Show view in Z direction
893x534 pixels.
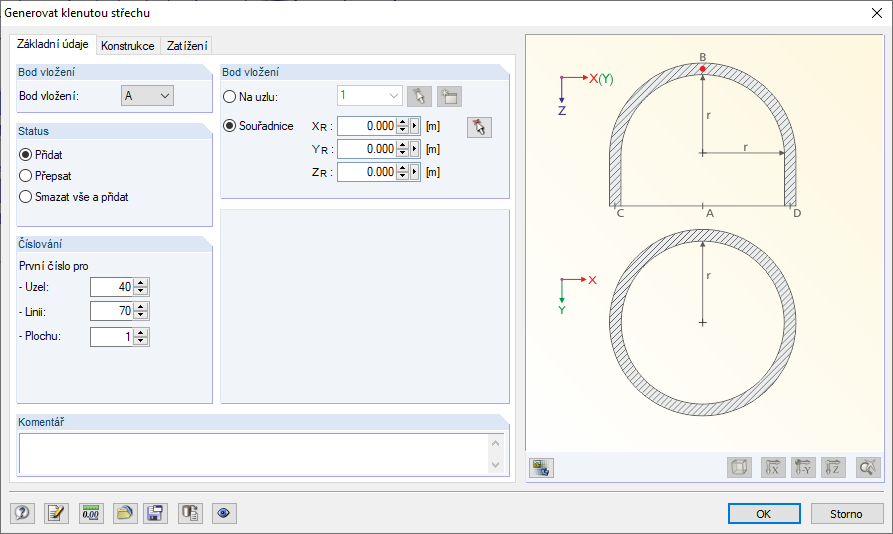pyautogui.click(x=833, y=468)
